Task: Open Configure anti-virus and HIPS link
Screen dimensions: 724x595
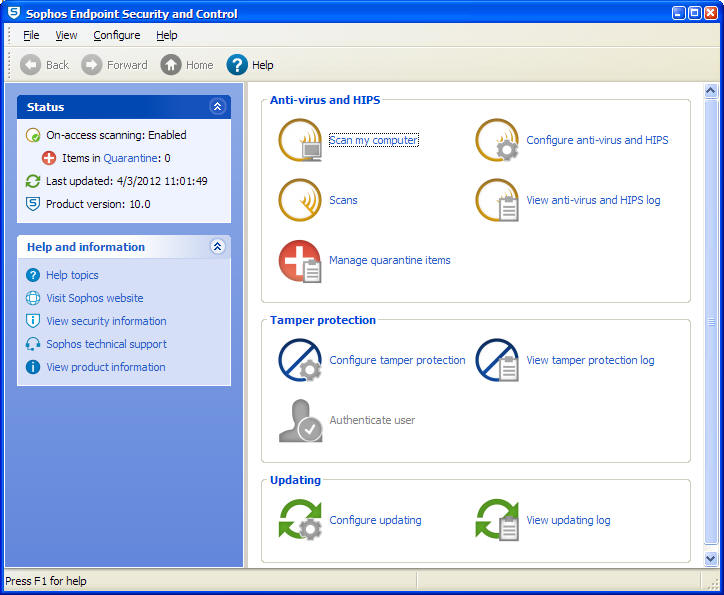Action: click(x=597, y=140)
